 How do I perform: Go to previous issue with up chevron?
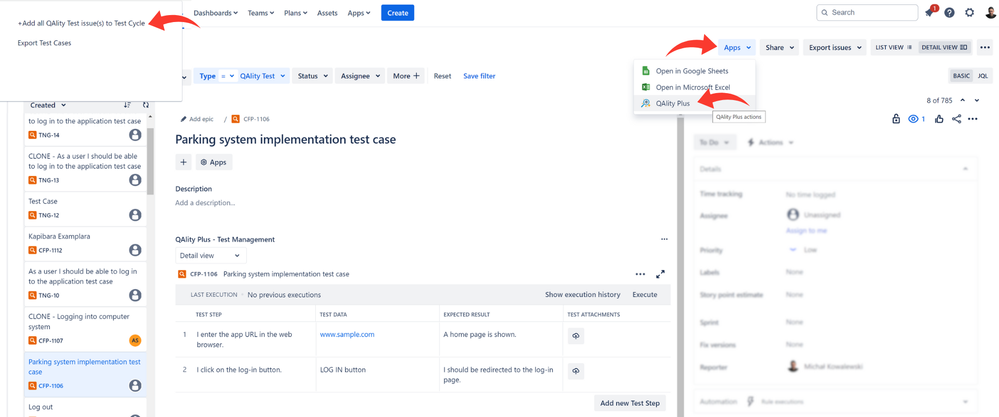click(x=963, y=101)
